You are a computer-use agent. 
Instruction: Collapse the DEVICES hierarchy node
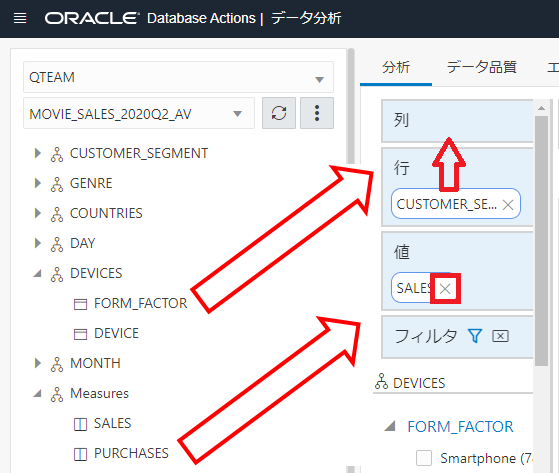(37, 273)
